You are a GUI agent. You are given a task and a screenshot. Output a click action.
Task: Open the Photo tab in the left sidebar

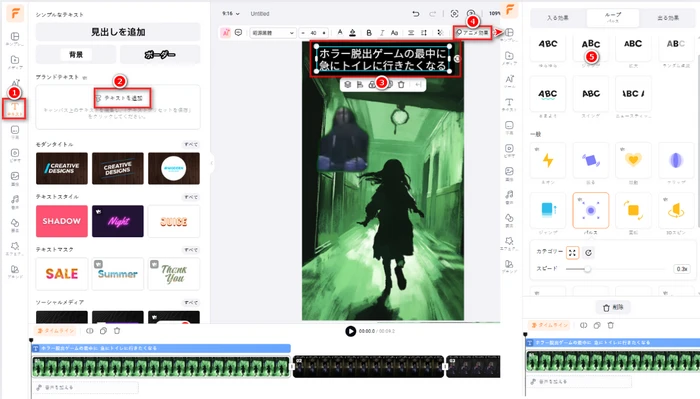15,178
